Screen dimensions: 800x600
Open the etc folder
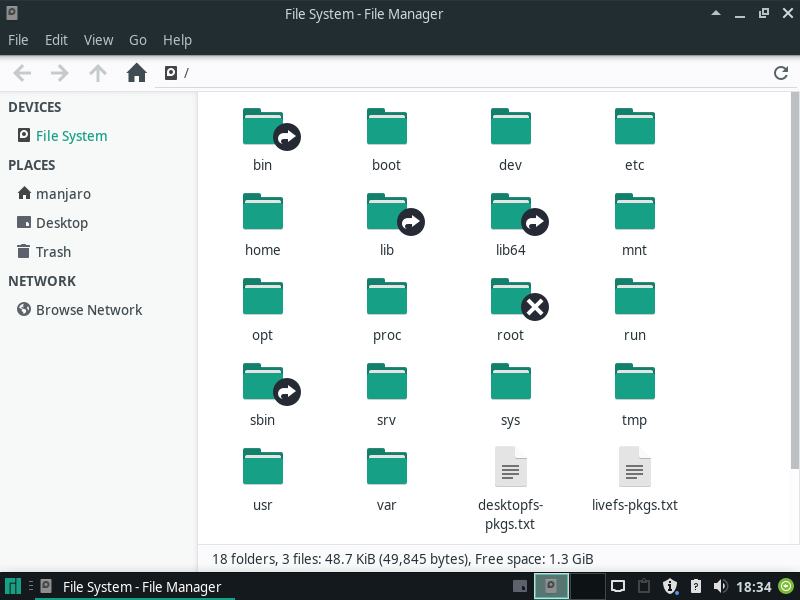(635, 127)
